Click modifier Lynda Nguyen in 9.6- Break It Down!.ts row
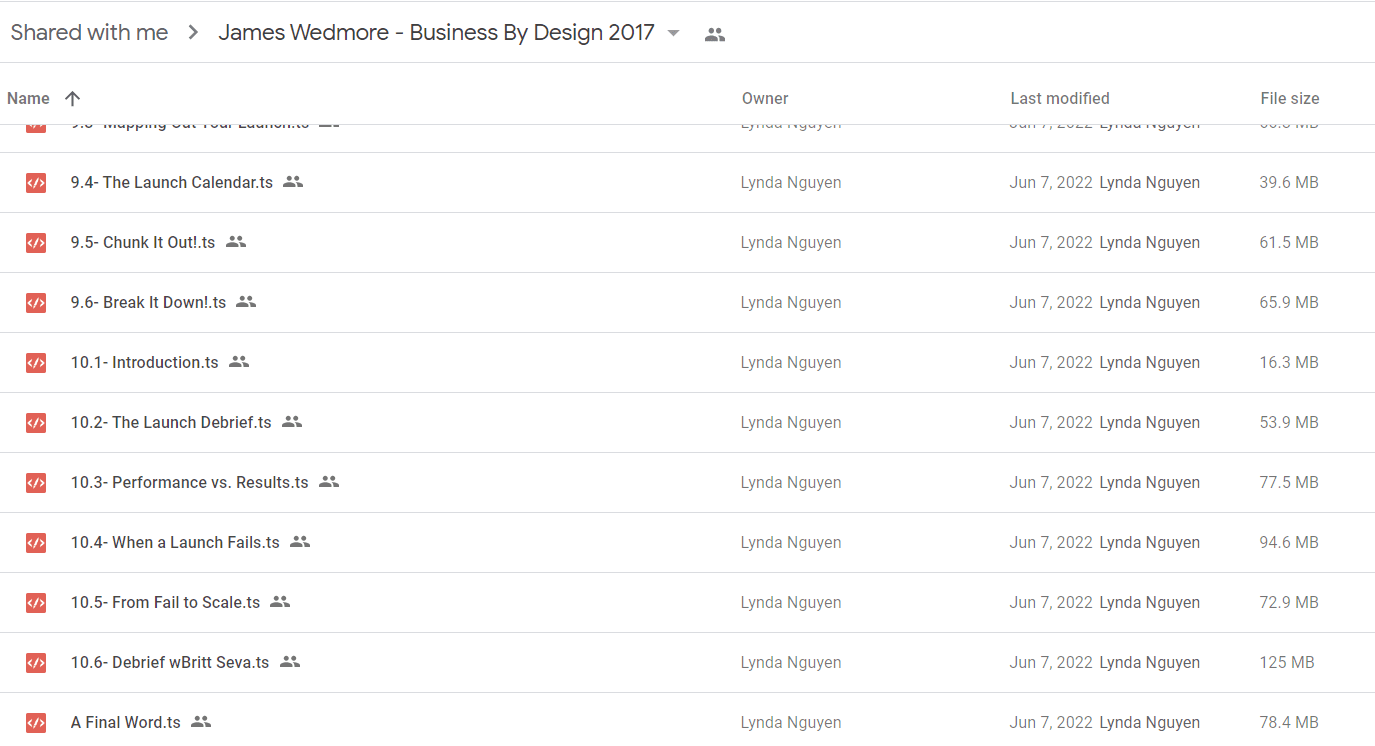 [1149, 302]
